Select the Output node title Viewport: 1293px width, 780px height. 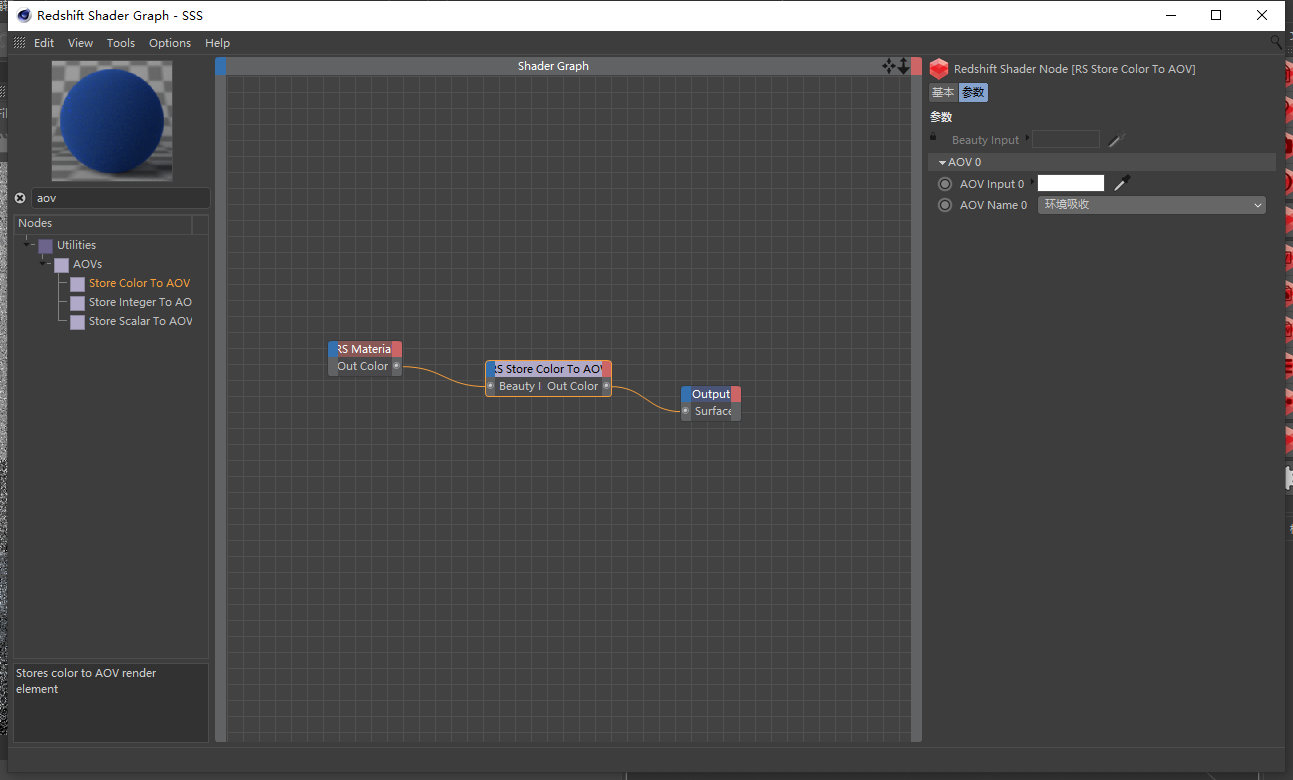pyautogui.click(x=711, y=394)
